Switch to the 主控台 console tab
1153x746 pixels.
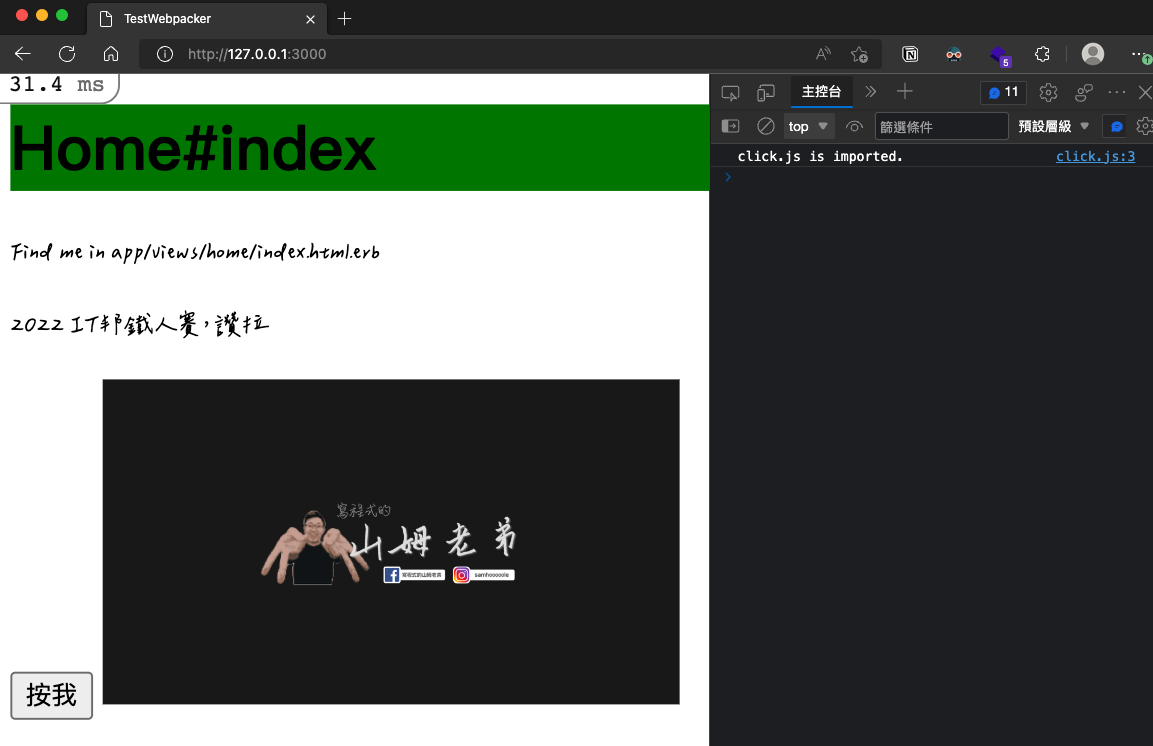point(821,92)
